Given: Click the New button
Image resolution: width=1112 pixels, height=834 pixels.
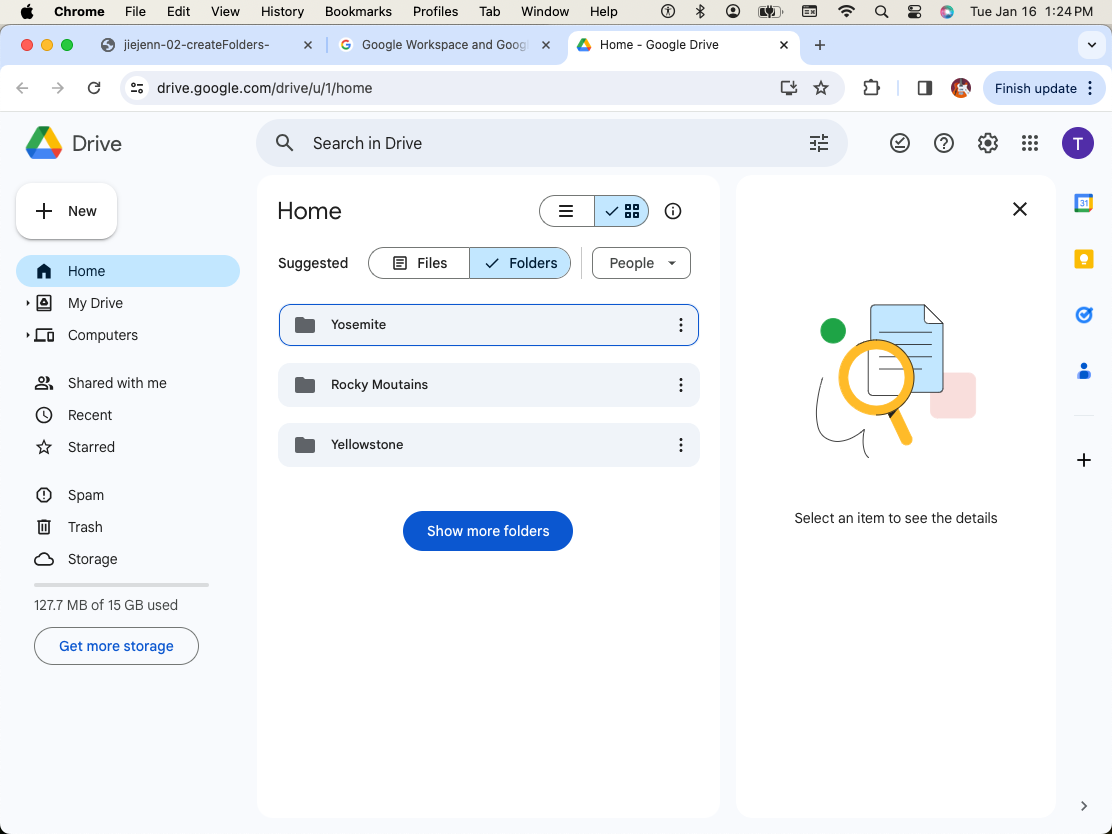Looking at the screenshot, I should (x=67, y=211).
